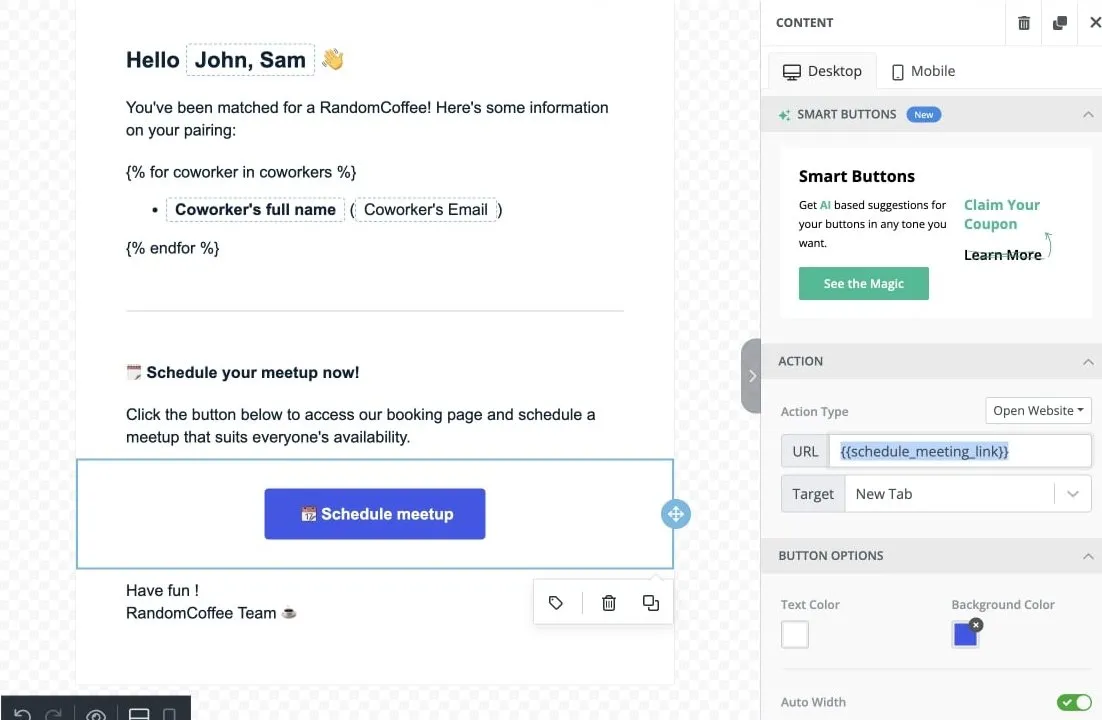Open the Learn More link
The height and width of the screenshot is (720, 1102).
(1001, 255)
